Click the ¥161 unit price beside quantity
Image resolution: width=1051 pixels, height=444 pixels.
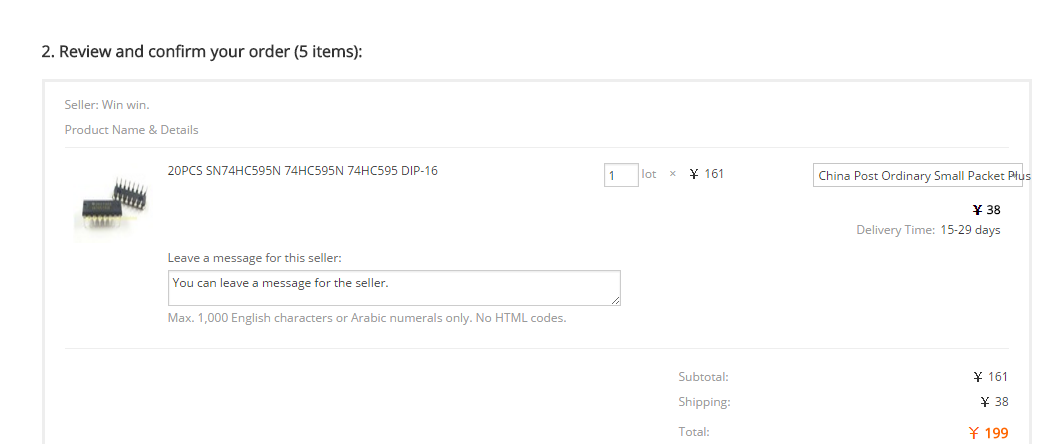(x=707, y=174)
